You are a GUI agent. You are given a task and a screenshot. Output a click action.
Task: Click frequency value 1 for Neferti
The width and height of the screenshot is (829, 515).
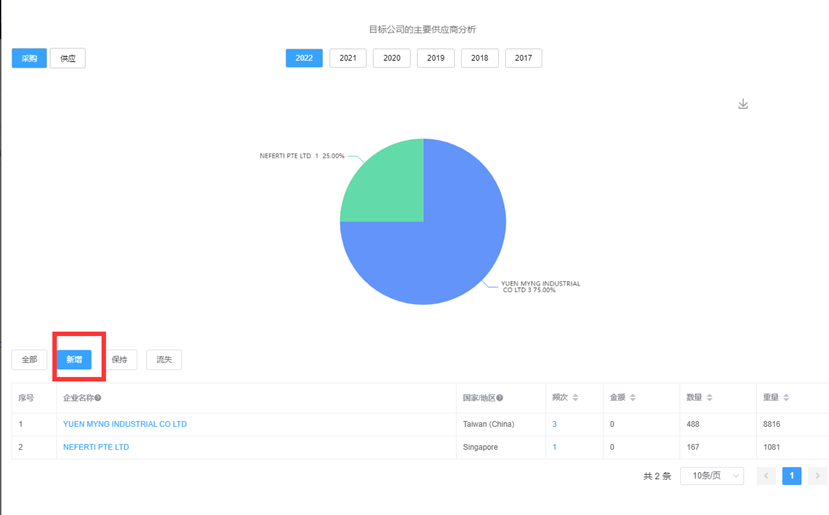pyautogui.click(x=555, y=447)
